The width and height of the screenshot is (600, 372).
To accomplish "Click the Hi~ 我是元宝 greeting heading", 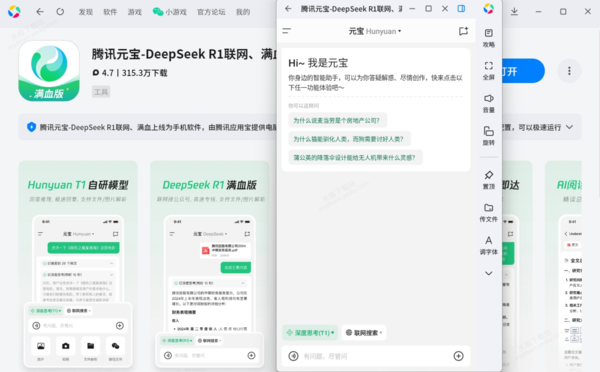I will (318, 63).
